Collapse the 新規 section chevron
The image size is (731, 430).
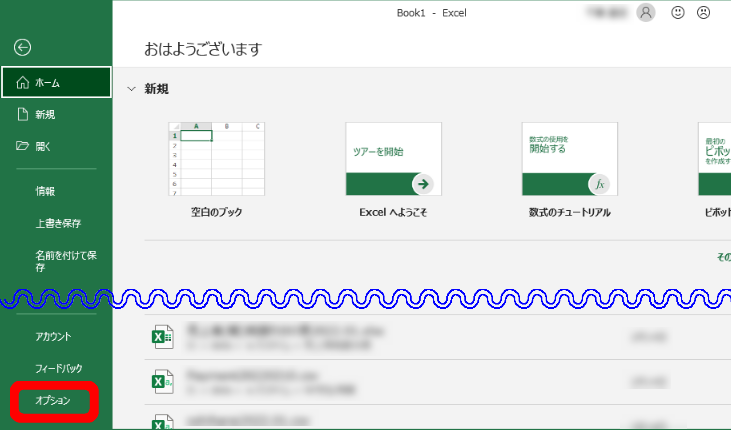point(130,89)
